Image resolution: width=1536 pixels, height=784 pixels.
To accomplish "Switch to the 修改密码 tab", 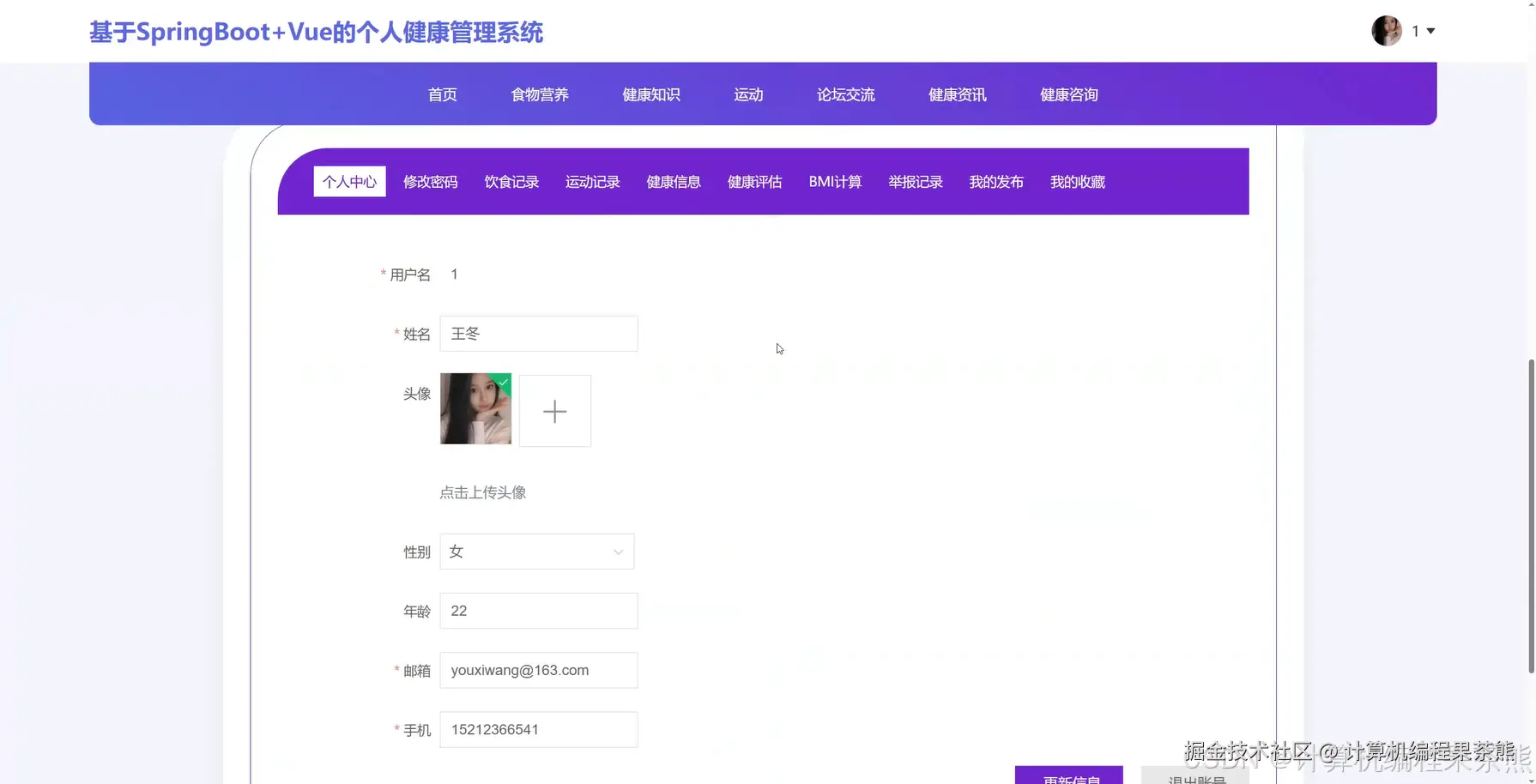I will point(430,181).
